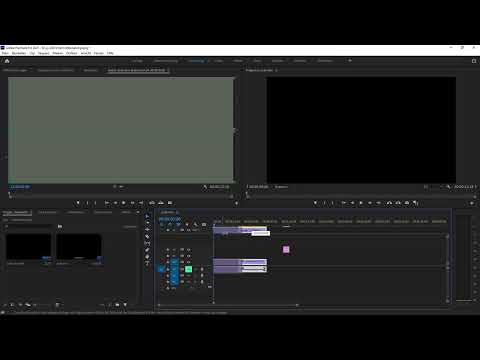The image size is (480, 360).
Task: Click the Source monitor blue timecode
Action: (20, 187)
